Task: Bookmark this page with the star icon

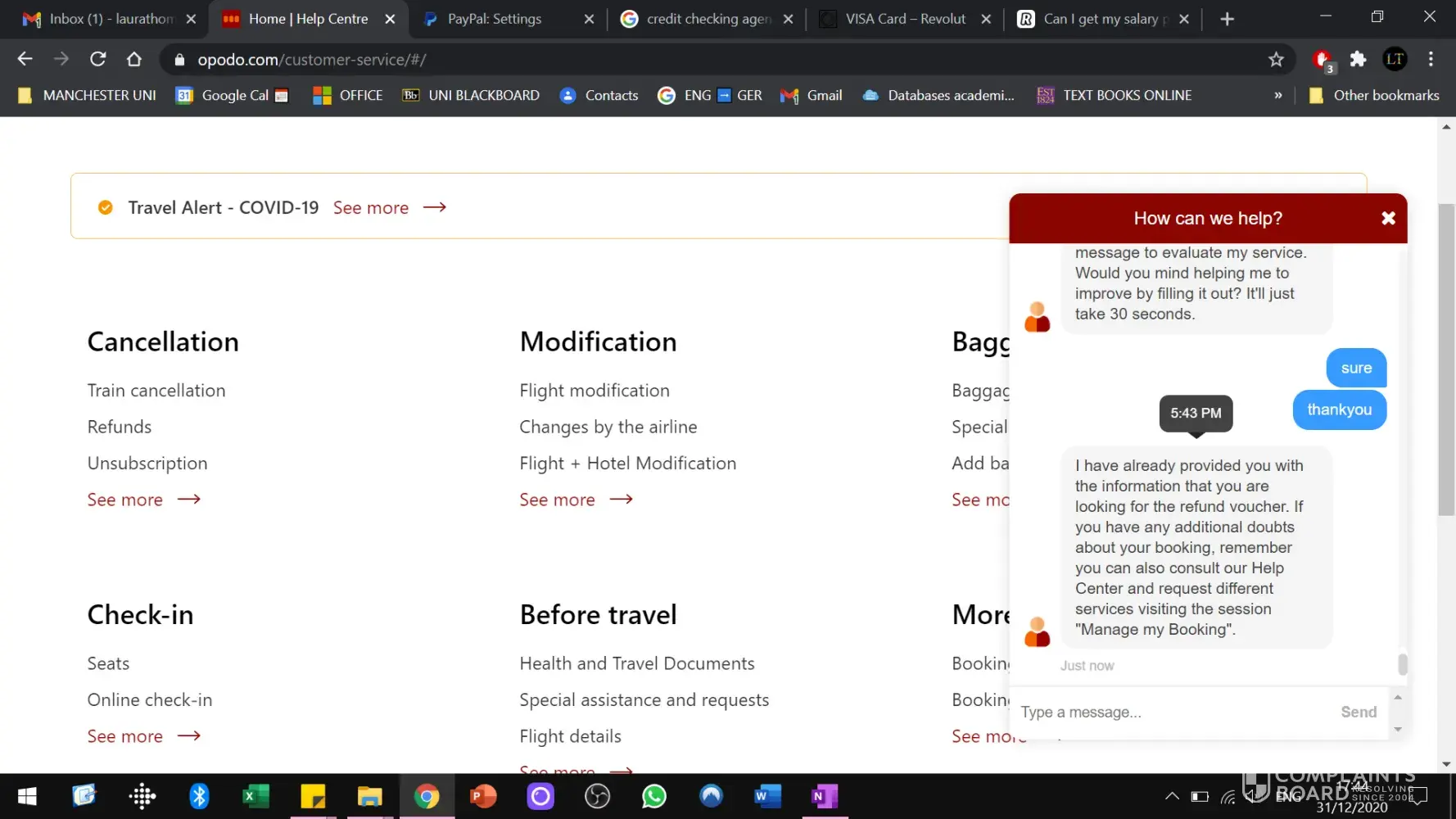Action: coord(1276,59)
